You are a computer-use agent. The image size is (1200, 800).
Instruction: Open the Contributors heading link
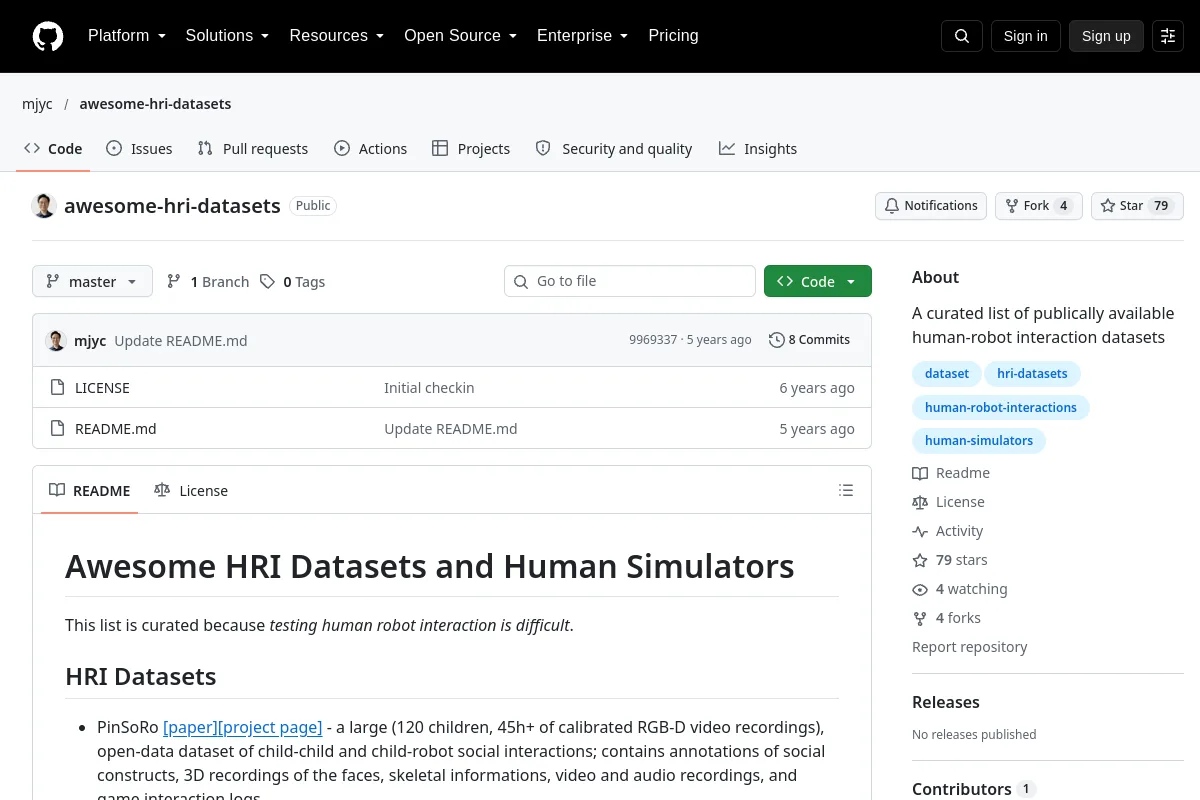[x=974, y=789]
